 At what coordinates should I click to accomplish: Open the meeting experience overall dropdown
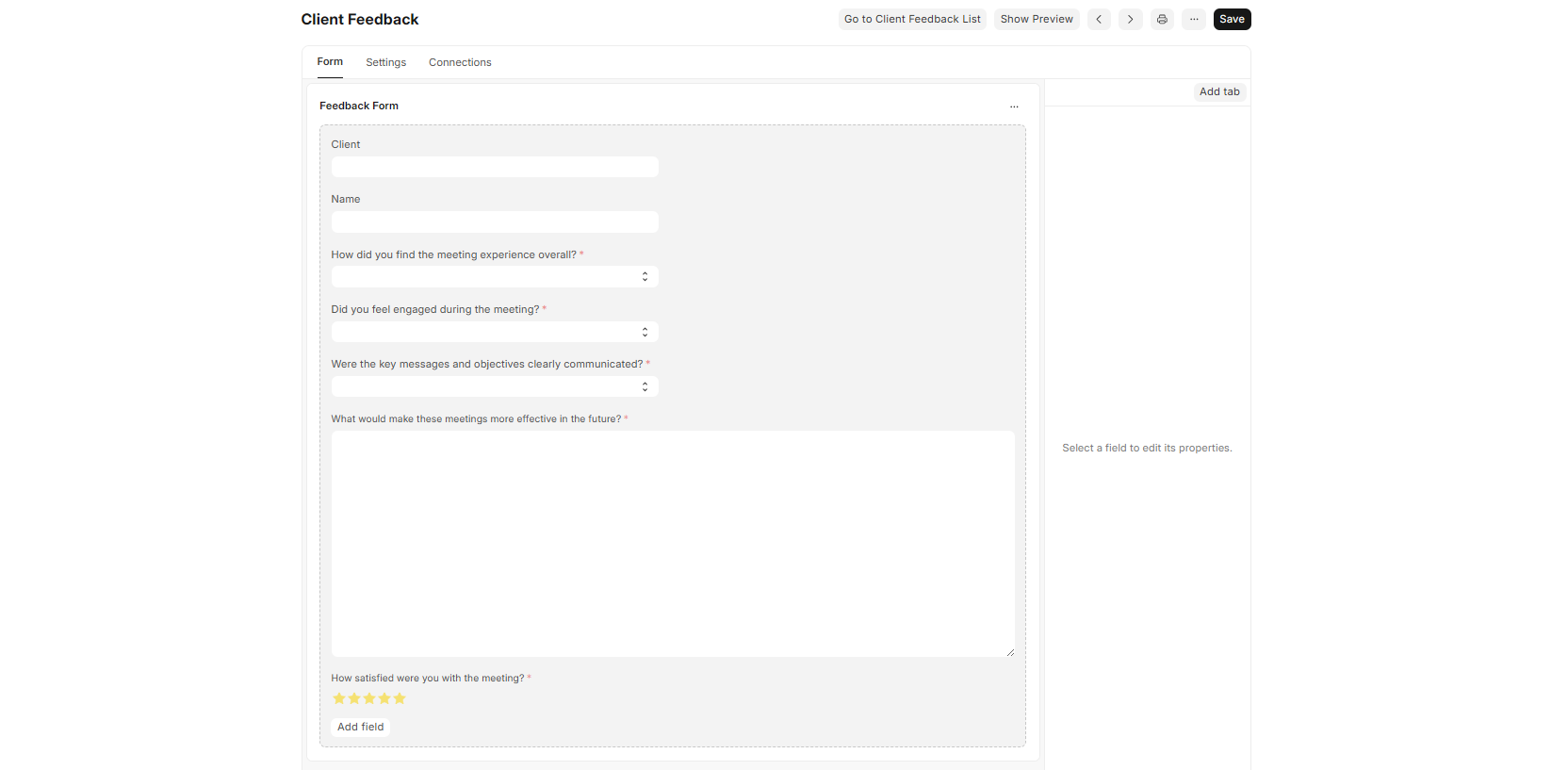[x=495, y=277]
